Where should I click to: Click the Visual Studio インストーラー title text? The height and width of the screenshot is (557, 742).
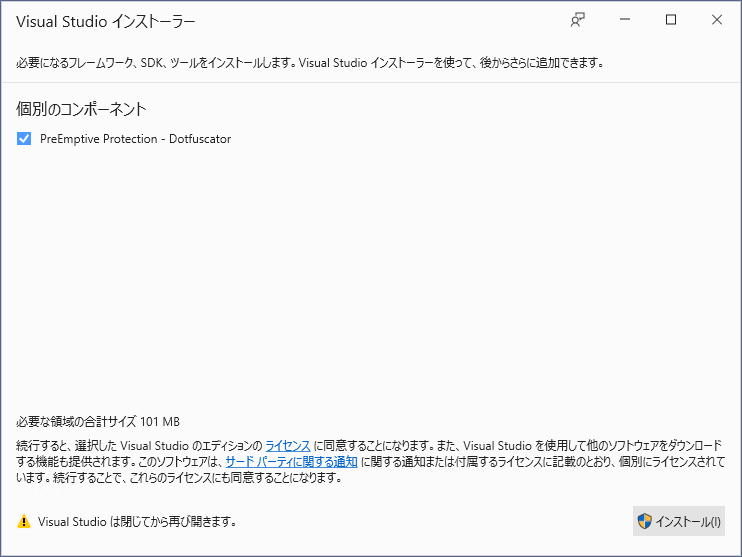[106, 22]
